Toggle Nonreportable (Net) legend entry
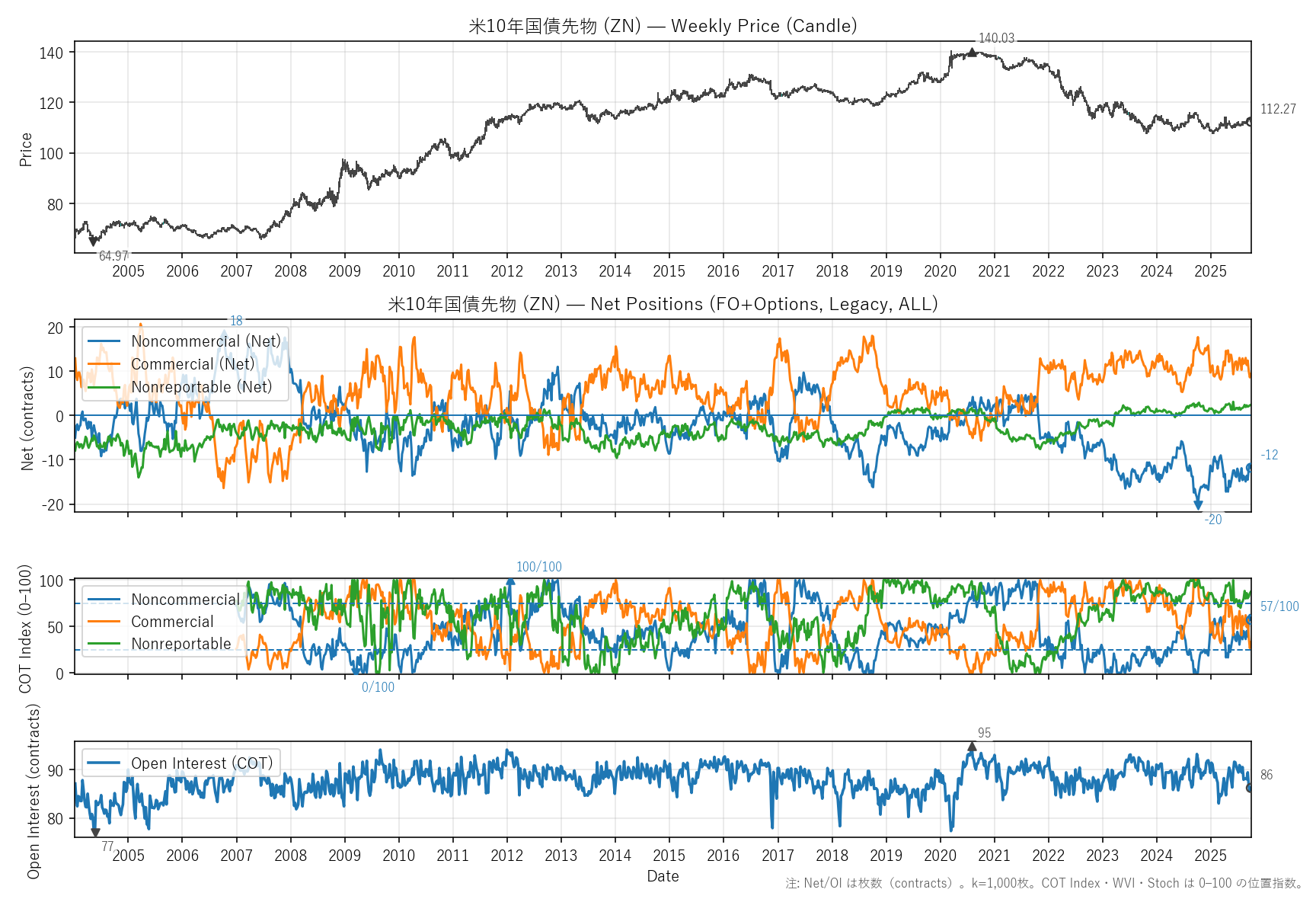 coord(201,387)
